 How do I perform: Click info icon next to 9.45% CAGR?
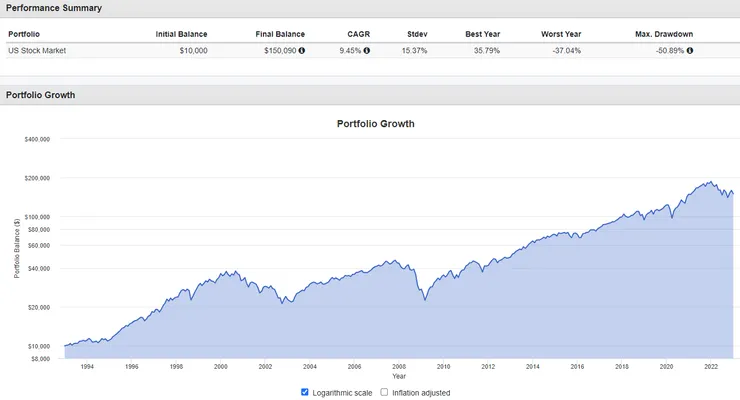(367, 50)
